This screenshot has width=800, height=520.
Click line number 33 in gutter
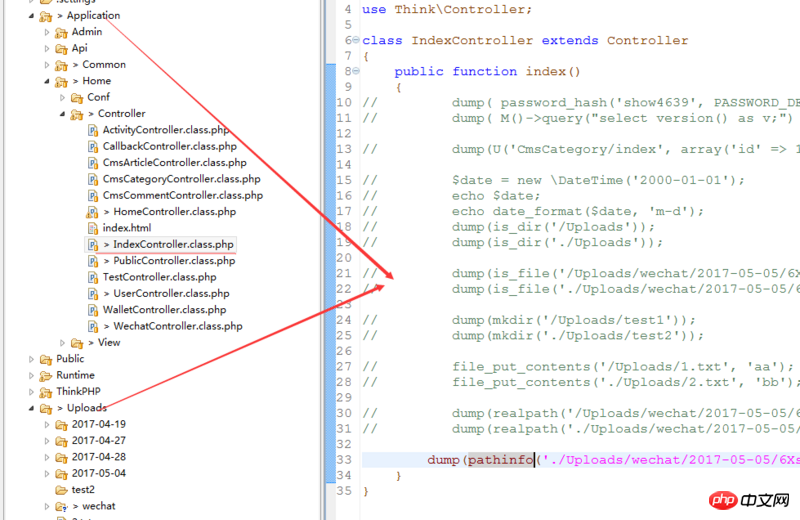tap(344, 460)
